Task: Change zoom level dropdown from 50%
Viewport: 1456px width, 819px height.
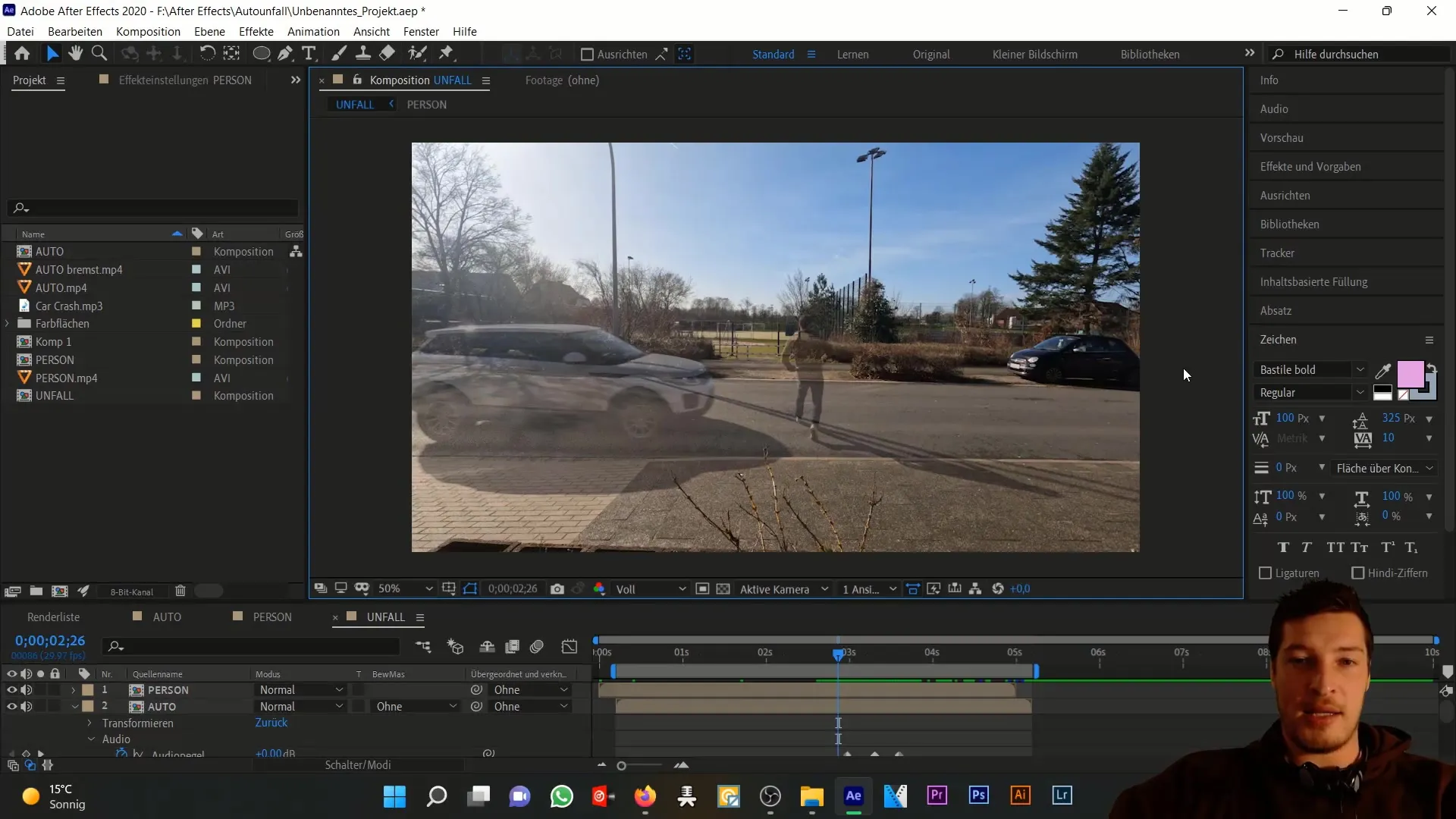Action: [404, 589]
